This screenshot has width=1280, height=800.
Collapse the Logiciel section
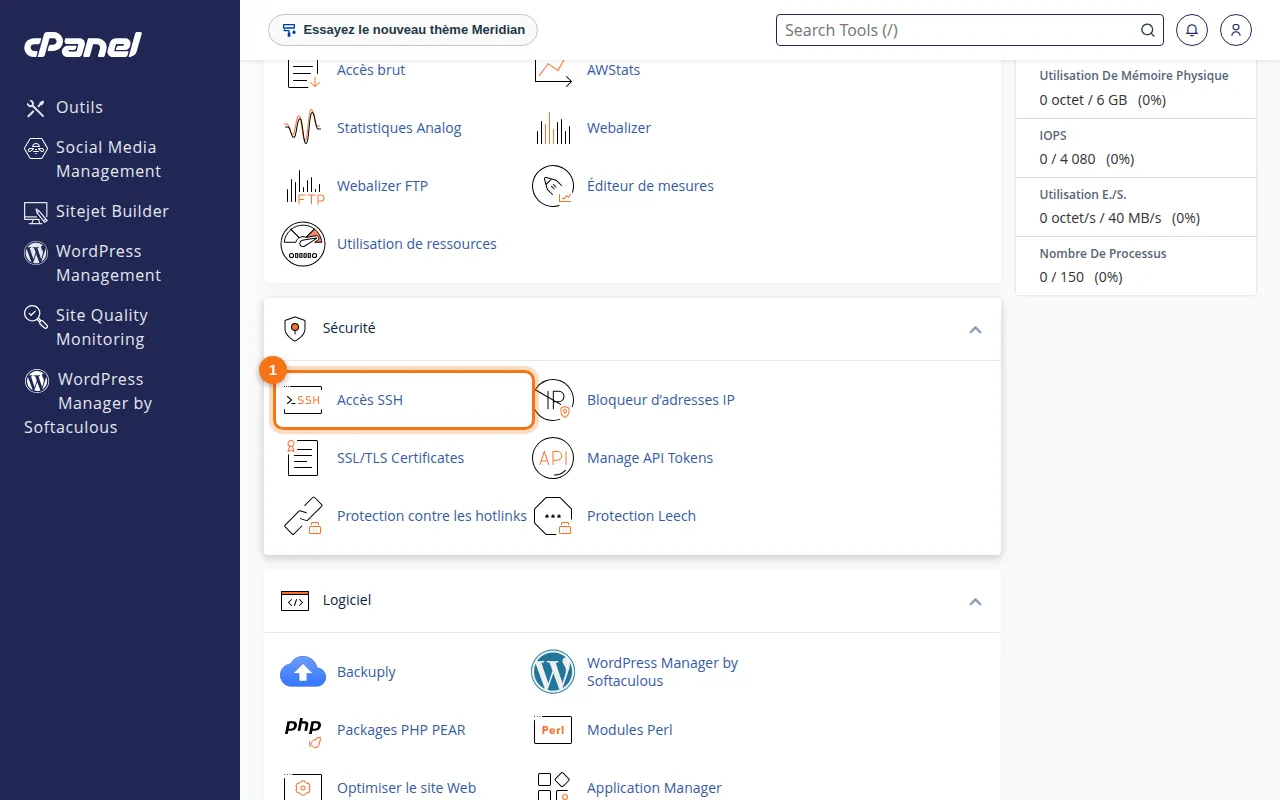tap(975, 601)
